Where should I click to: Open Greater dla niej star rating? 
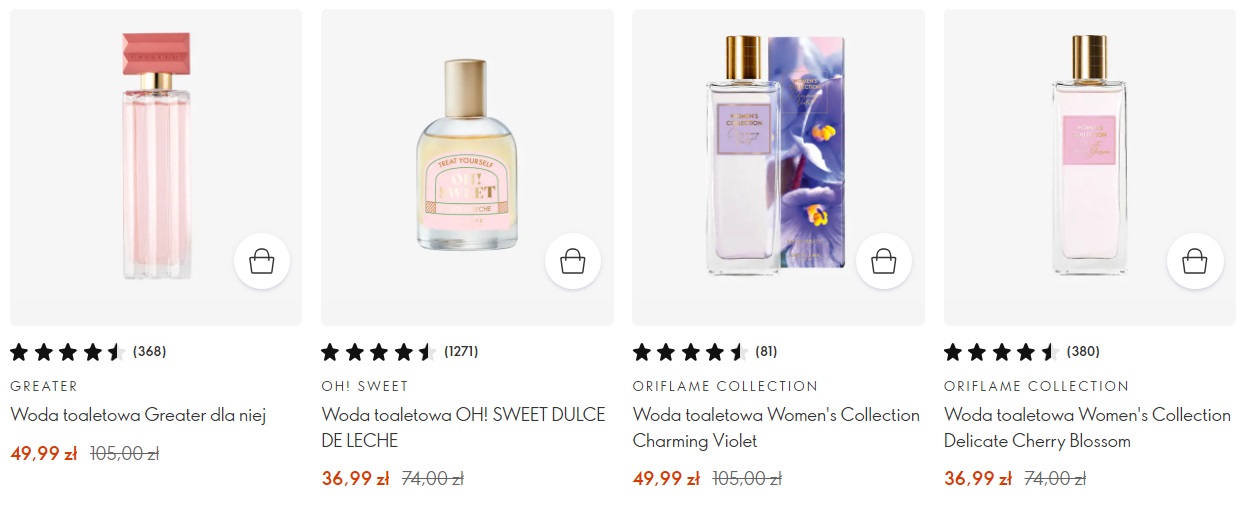pos(67,352)
